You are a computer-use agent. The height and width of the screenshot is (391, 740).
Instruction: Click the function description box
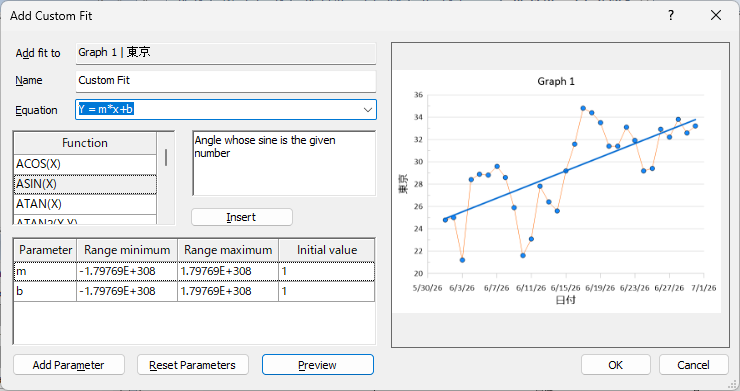(x=284, y=163)
